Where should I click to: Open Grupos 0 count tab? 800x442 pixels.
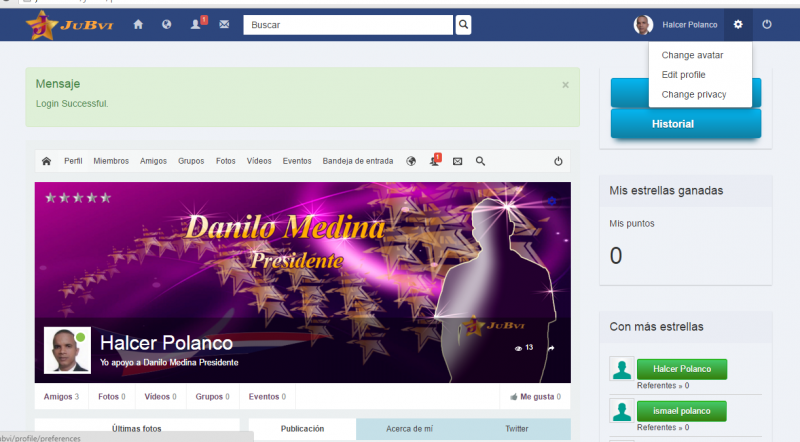(212, 397)
